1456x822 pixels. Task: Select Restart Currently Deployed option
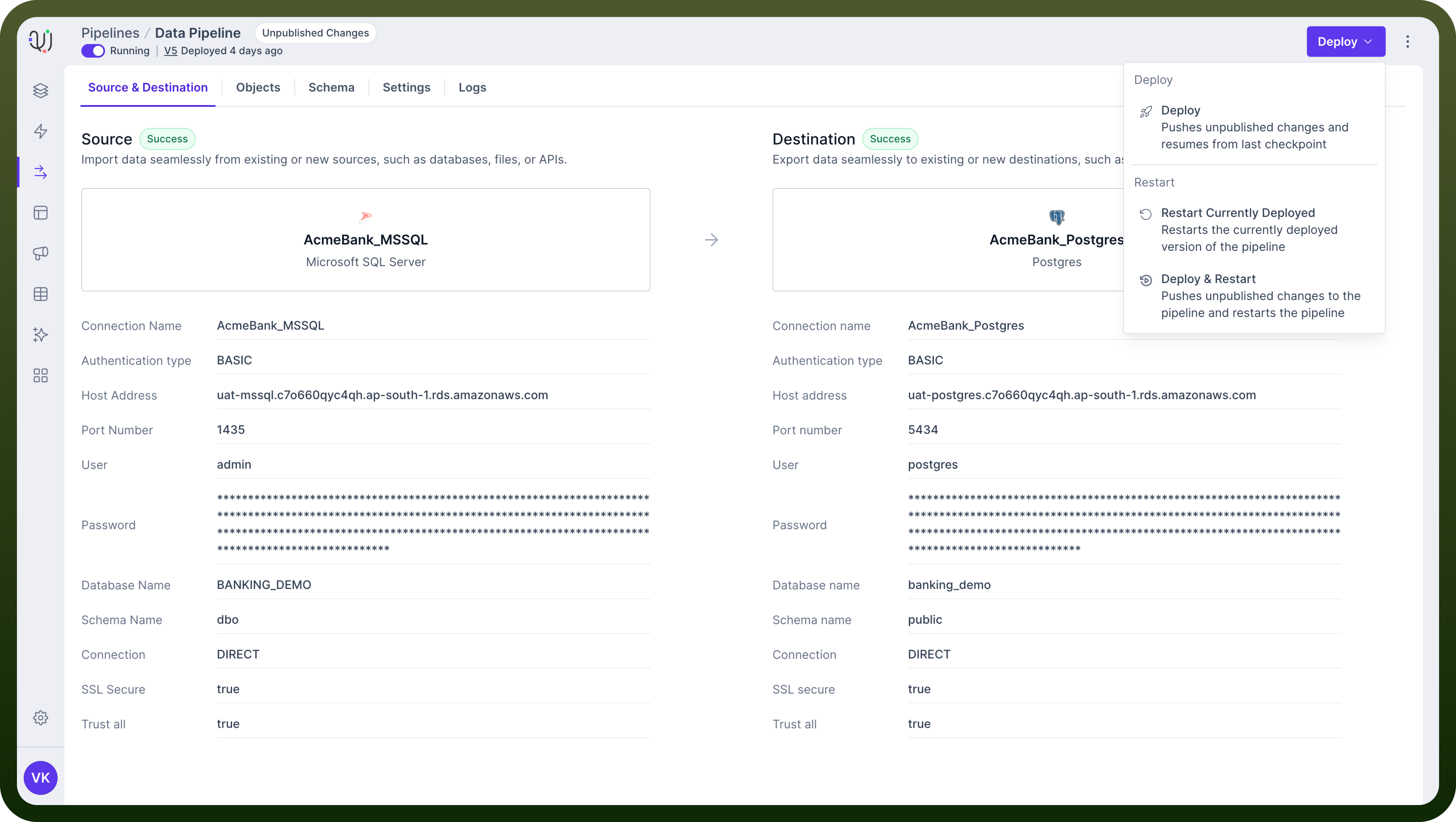point(1254,229)
